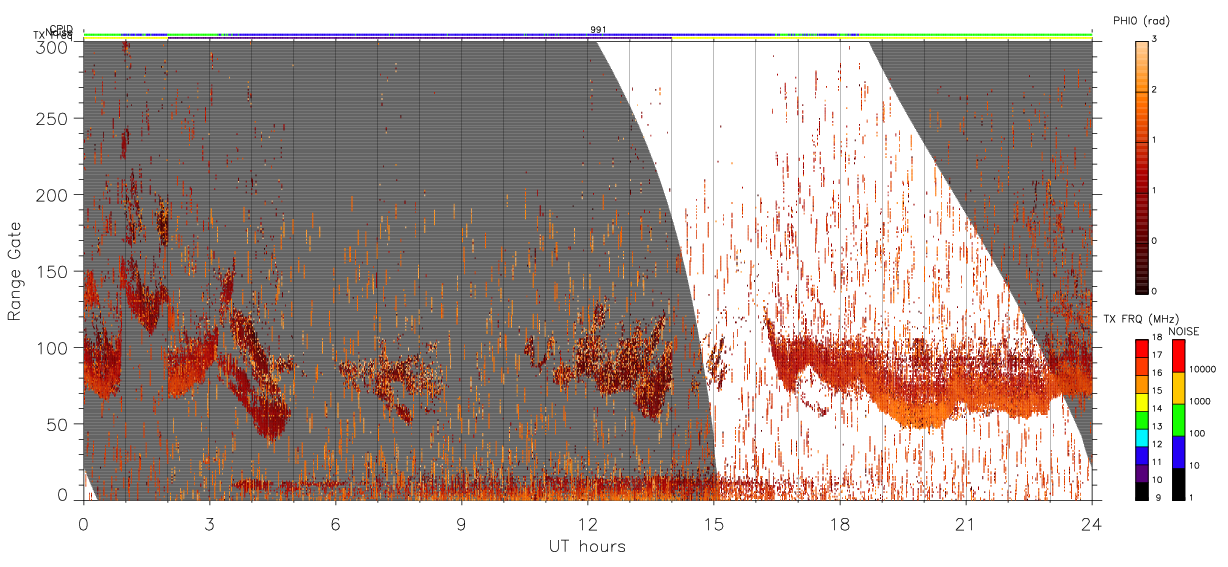The image size is (1228, 567).
Task: Click the black NOISE swatch between 1 and 10
Action: click(x=1179, y=484)
